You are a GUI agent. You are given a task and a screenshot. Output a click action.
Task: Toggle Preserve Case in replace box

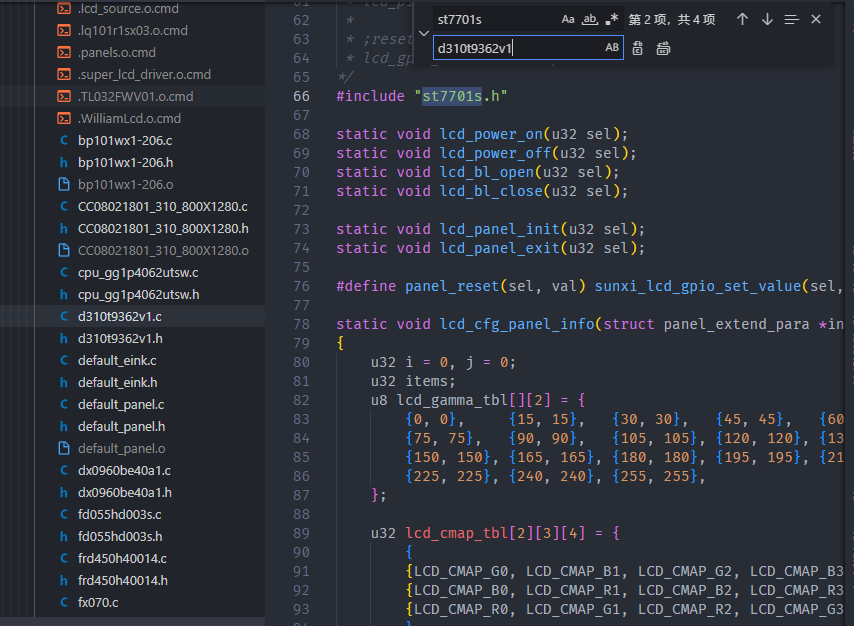pyautogui.click(x=612, y=48)
